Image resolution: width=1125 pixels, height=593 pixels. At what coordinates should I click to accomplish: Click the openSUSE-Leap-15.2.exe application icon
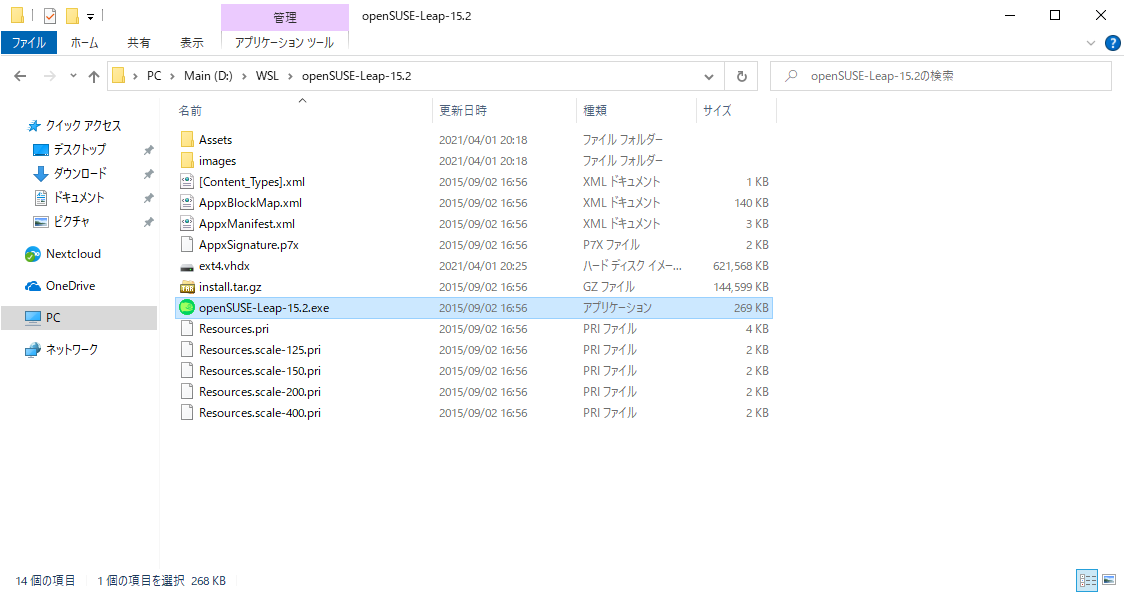(186, 308)
